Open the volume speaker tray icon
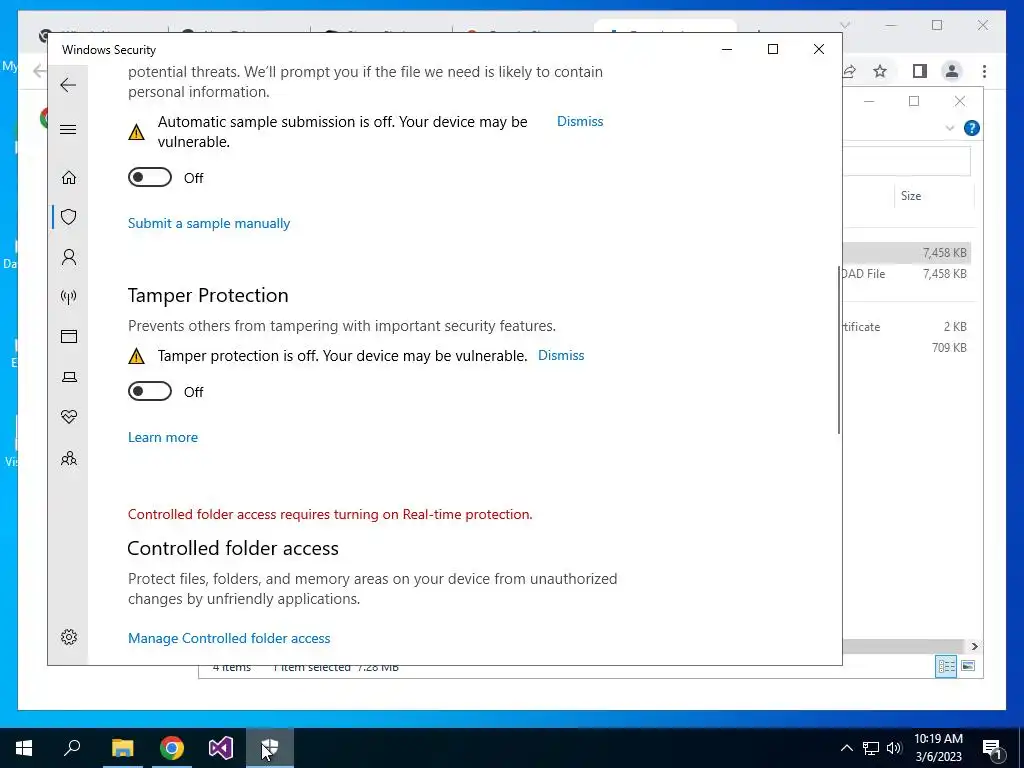 coord(894,748)
